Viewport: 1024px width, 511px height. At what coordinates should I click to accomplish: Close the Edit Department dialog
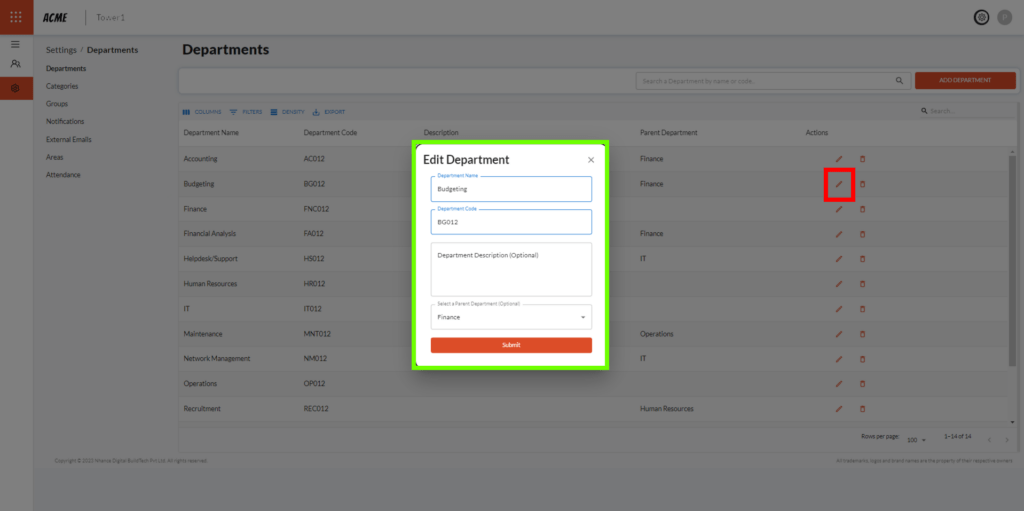coord(591,160)
